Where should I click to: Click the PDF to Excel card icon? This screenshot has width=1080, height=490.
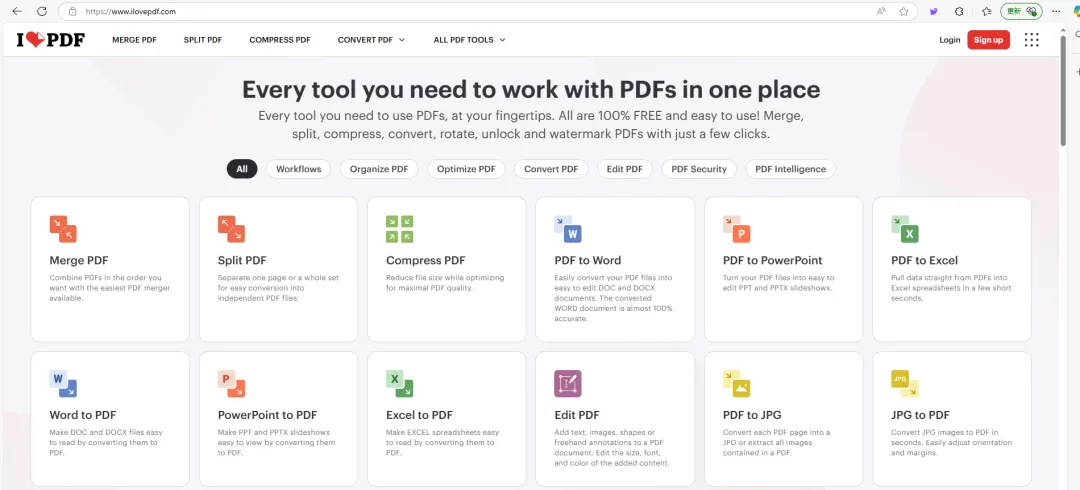click(x=904, y=229)
